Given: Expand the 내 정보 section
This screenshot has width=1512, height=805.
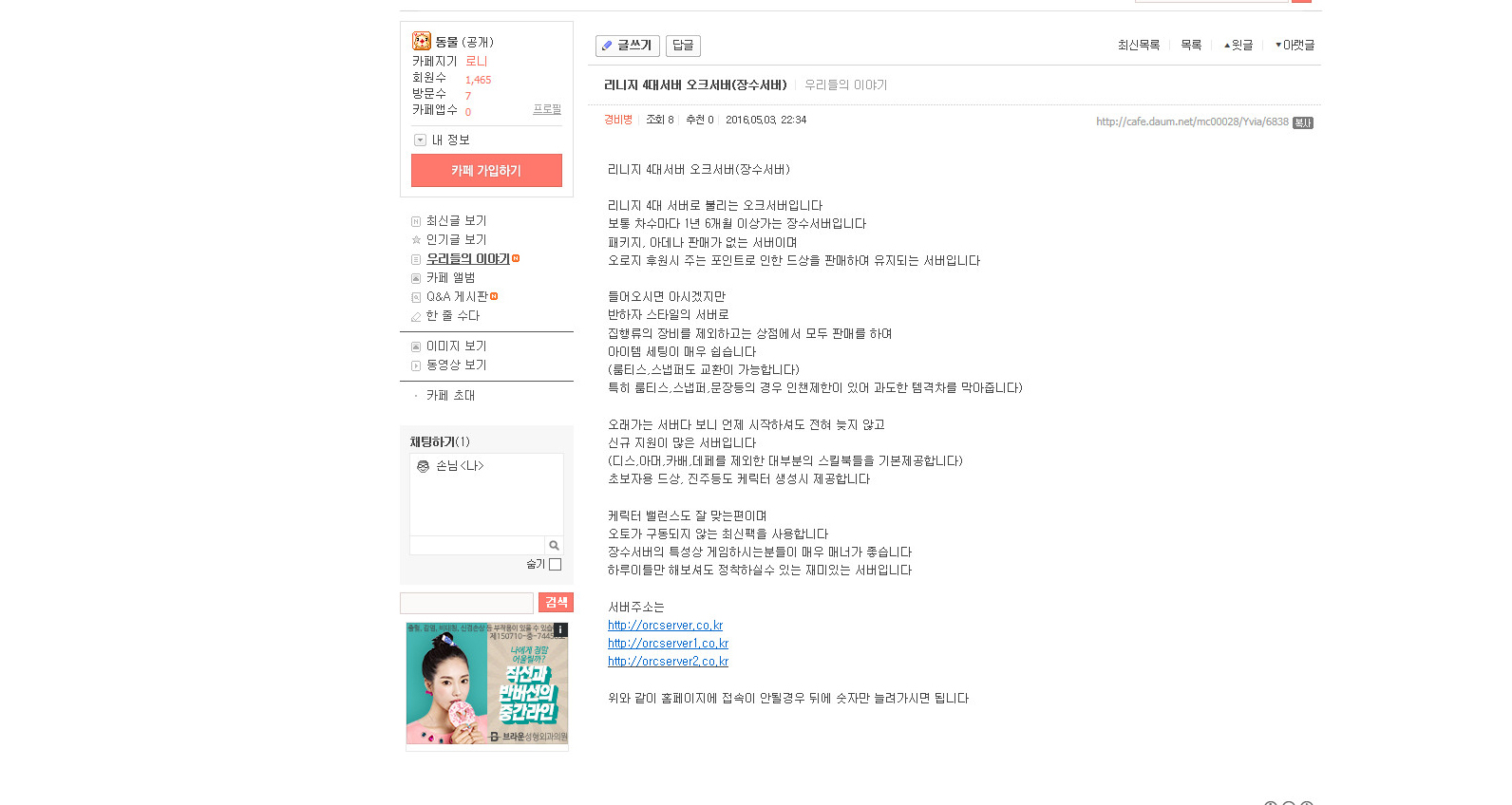Looking at the screenshot, I should [442, 140].
